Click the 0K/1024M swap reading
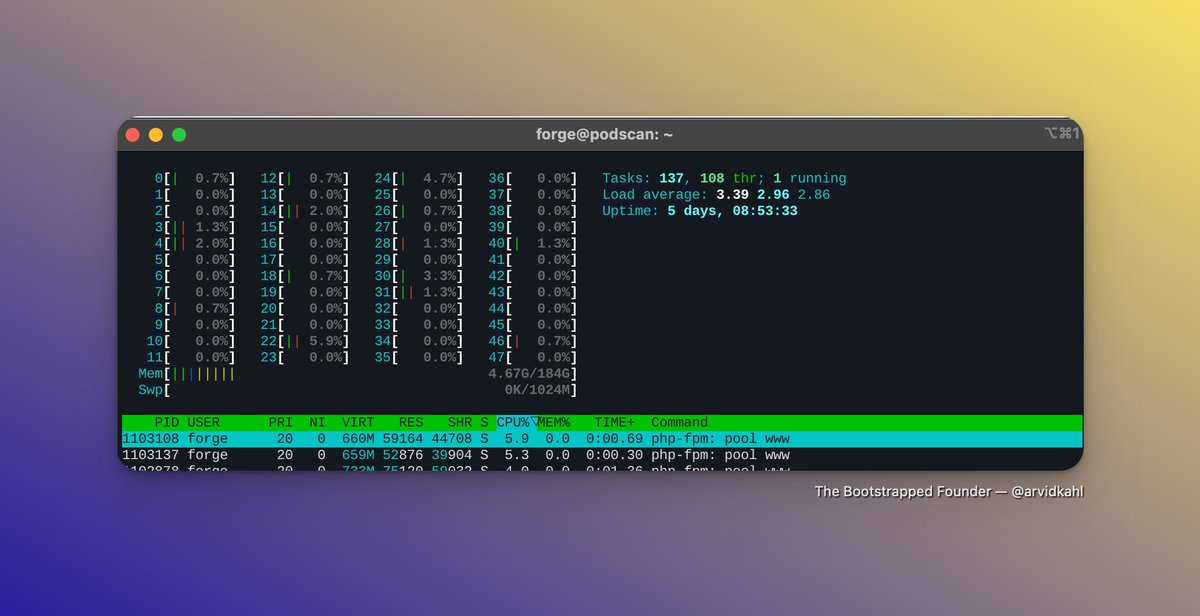The image size is (1200, 616). (537, 390)
